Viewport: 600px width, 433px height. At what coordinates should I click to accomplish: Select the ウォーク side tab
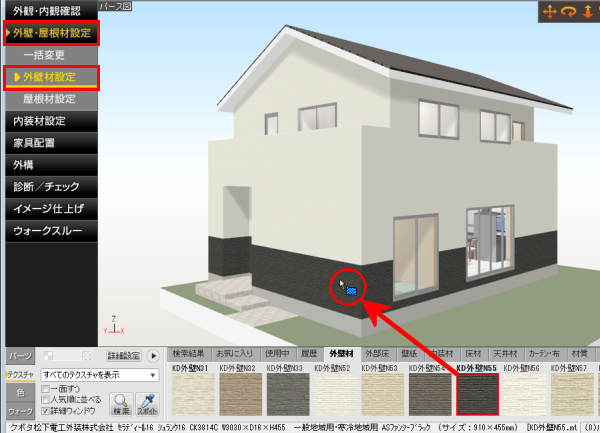pos(21,412)
